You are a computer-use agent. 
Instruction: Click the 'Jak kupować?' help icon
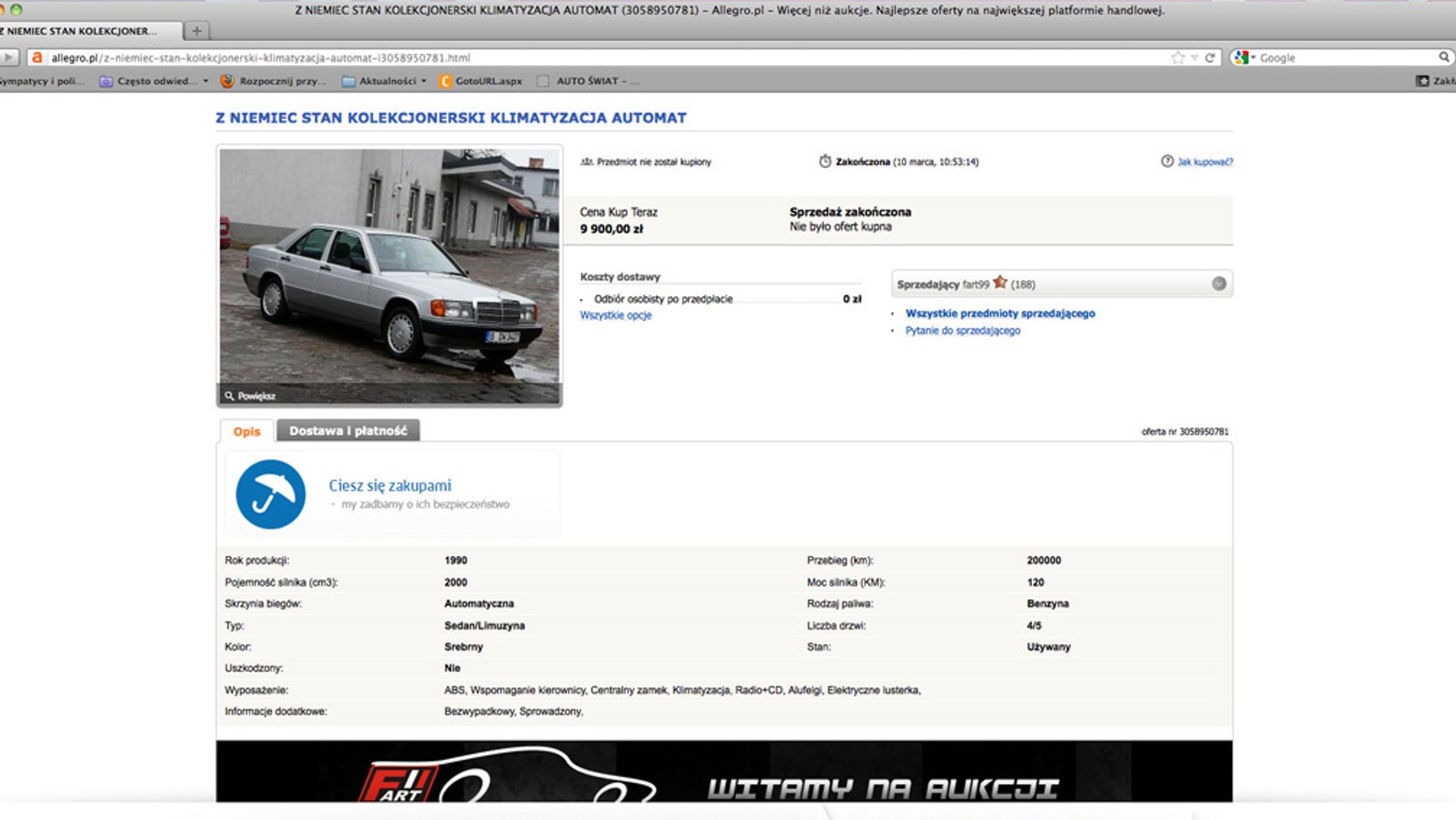[1166, 161]
